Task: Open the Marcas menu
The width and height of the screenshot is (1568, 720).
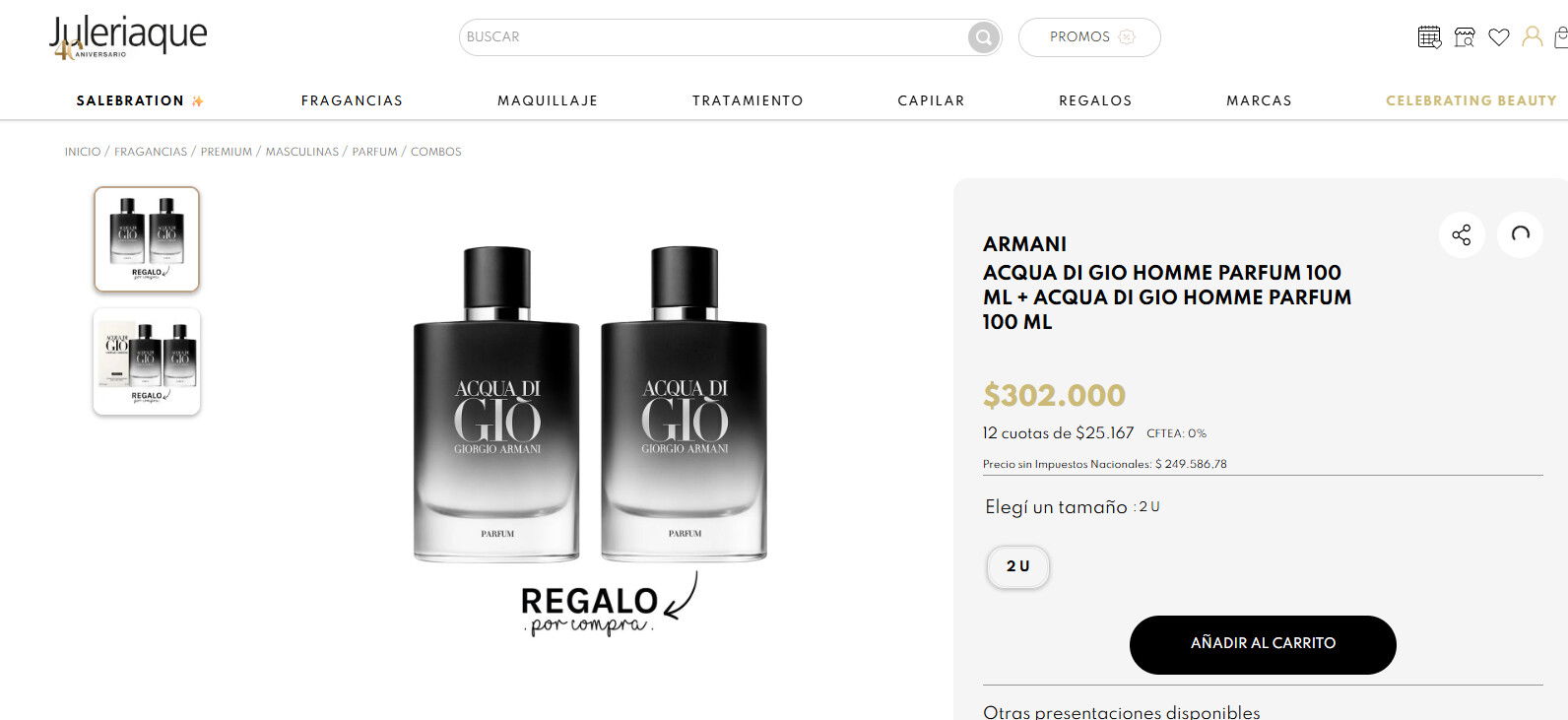Action: [1259, 100]
